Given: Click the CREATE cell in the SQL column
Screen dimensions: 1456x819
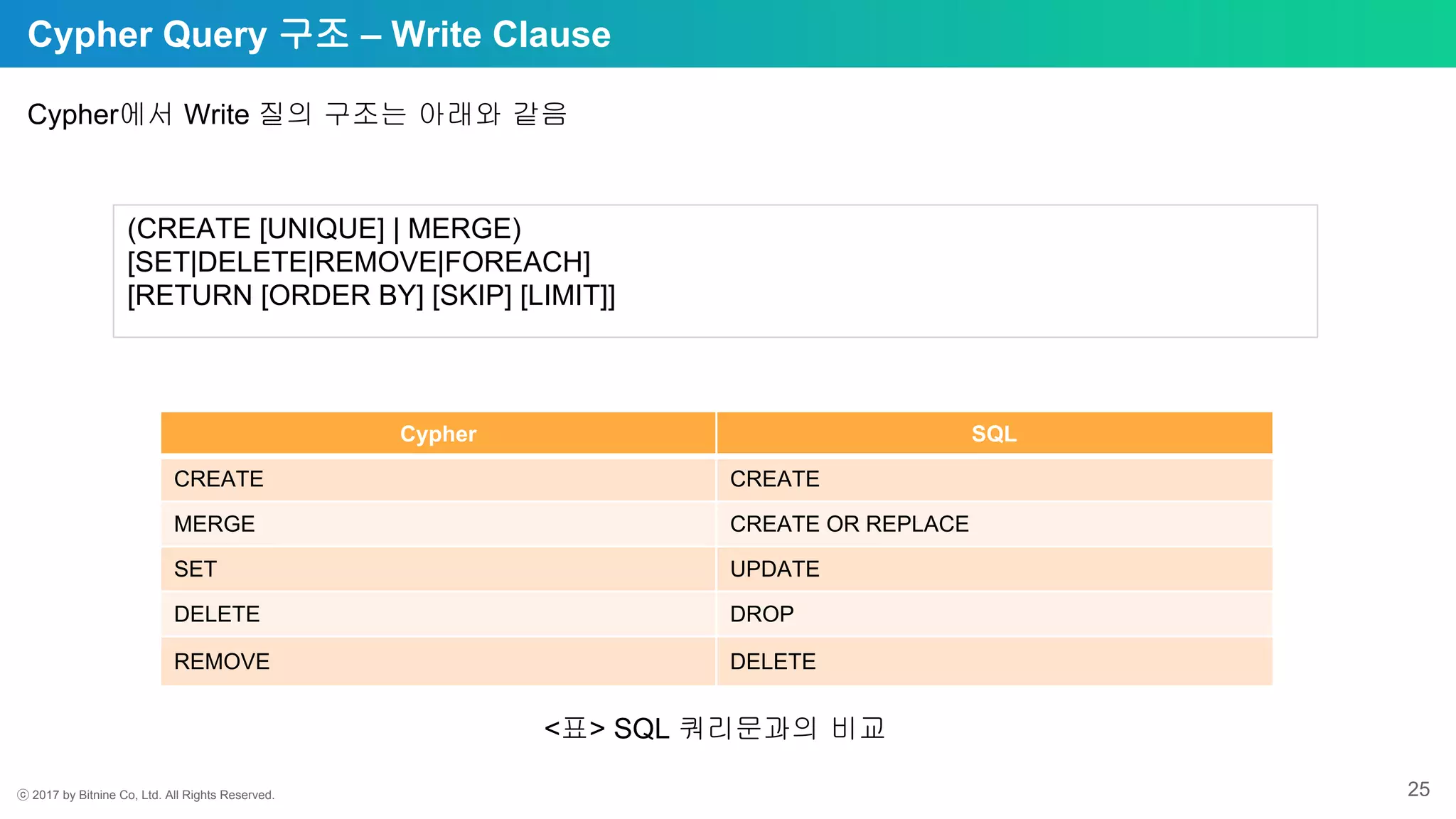Looking at the screenshot, I should tap(995, 479).
